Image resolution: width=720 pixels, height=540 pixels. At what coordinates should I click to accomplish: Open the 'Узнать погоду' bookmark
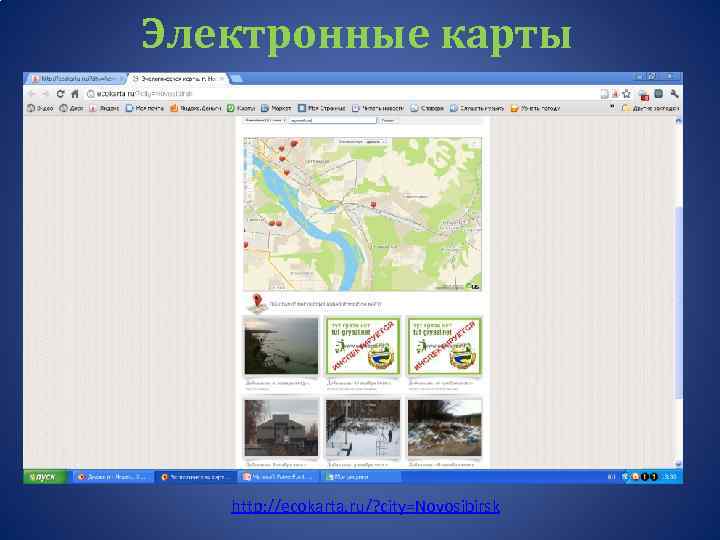coord(535,108)
